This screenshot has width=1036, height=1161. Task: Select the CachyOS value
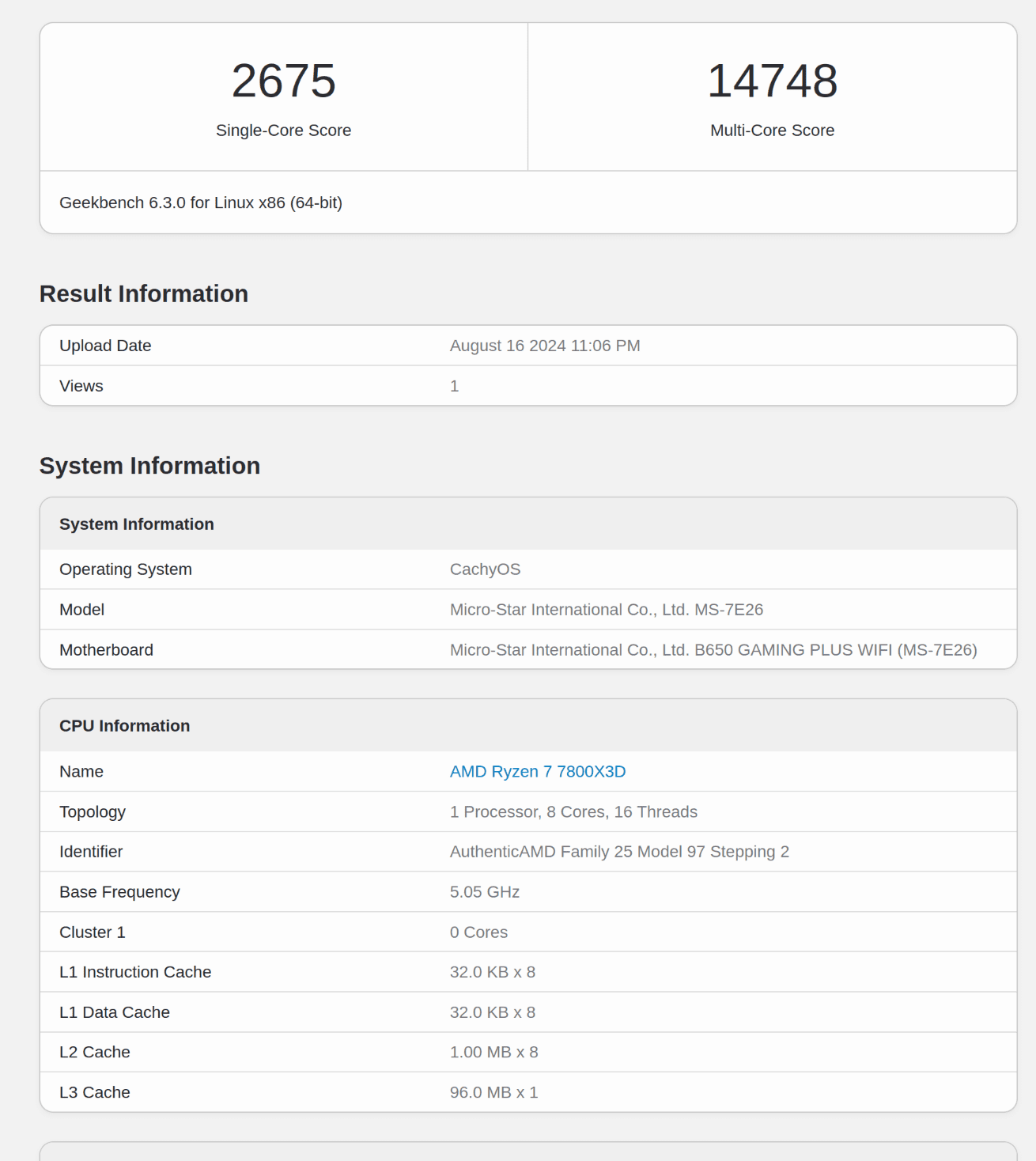[486, 569]
